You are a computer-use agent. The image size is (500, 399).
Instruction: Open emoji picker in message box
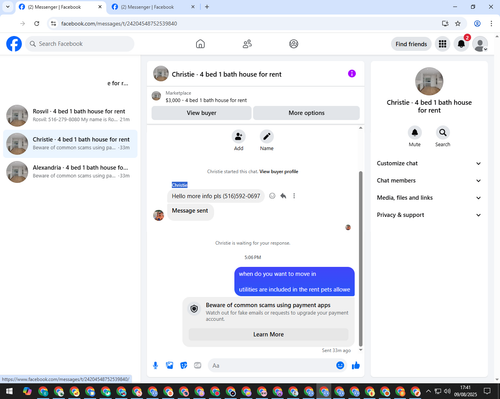pos(340,365)
